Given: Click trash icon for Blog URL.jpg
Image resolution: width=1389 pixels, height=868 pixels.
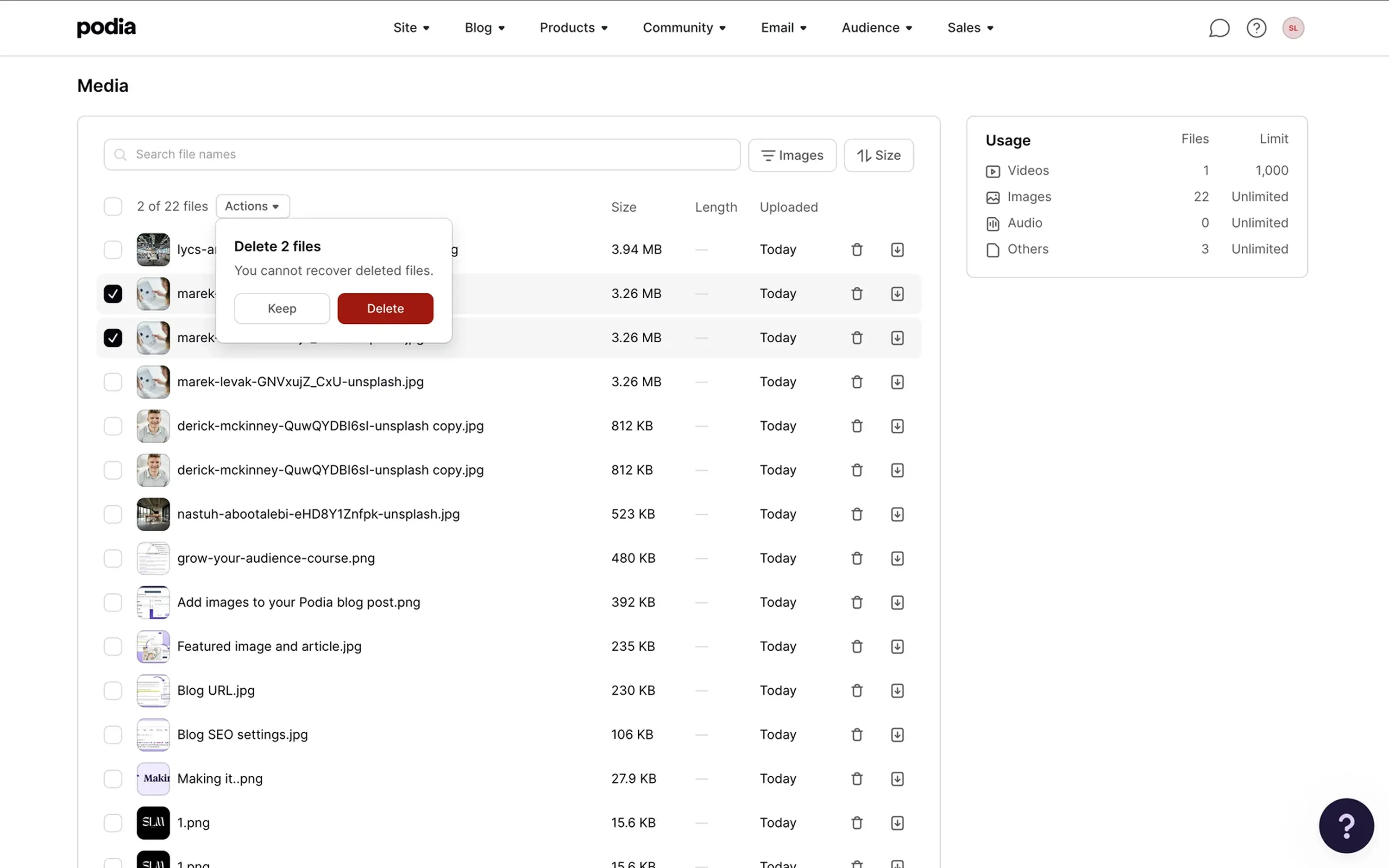Looking at the screenshot, I should [856, 690].
